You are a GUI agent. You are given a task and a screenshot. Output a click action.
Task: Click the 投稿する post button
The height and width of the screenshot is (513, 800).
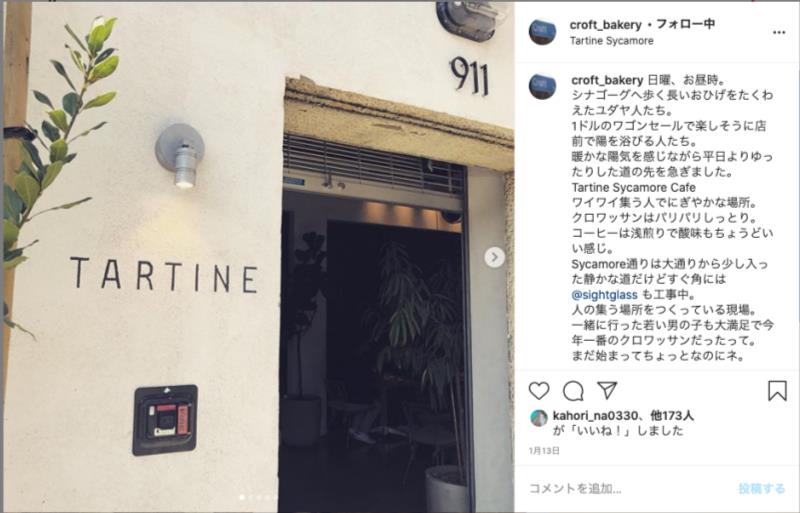[761, 488]
